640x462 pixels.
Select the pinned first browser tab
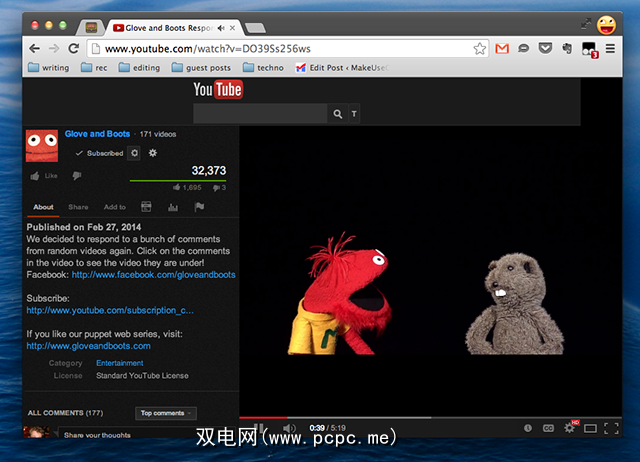[x=91, y=28]
